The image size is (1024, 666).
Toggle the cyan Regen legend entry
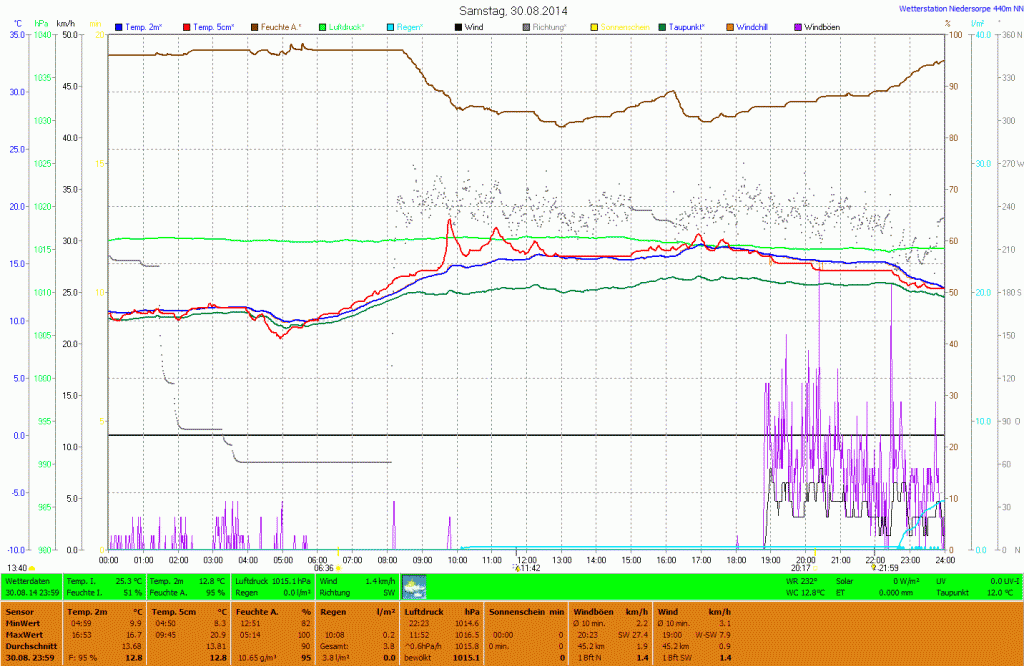click(x=406, y=26)
